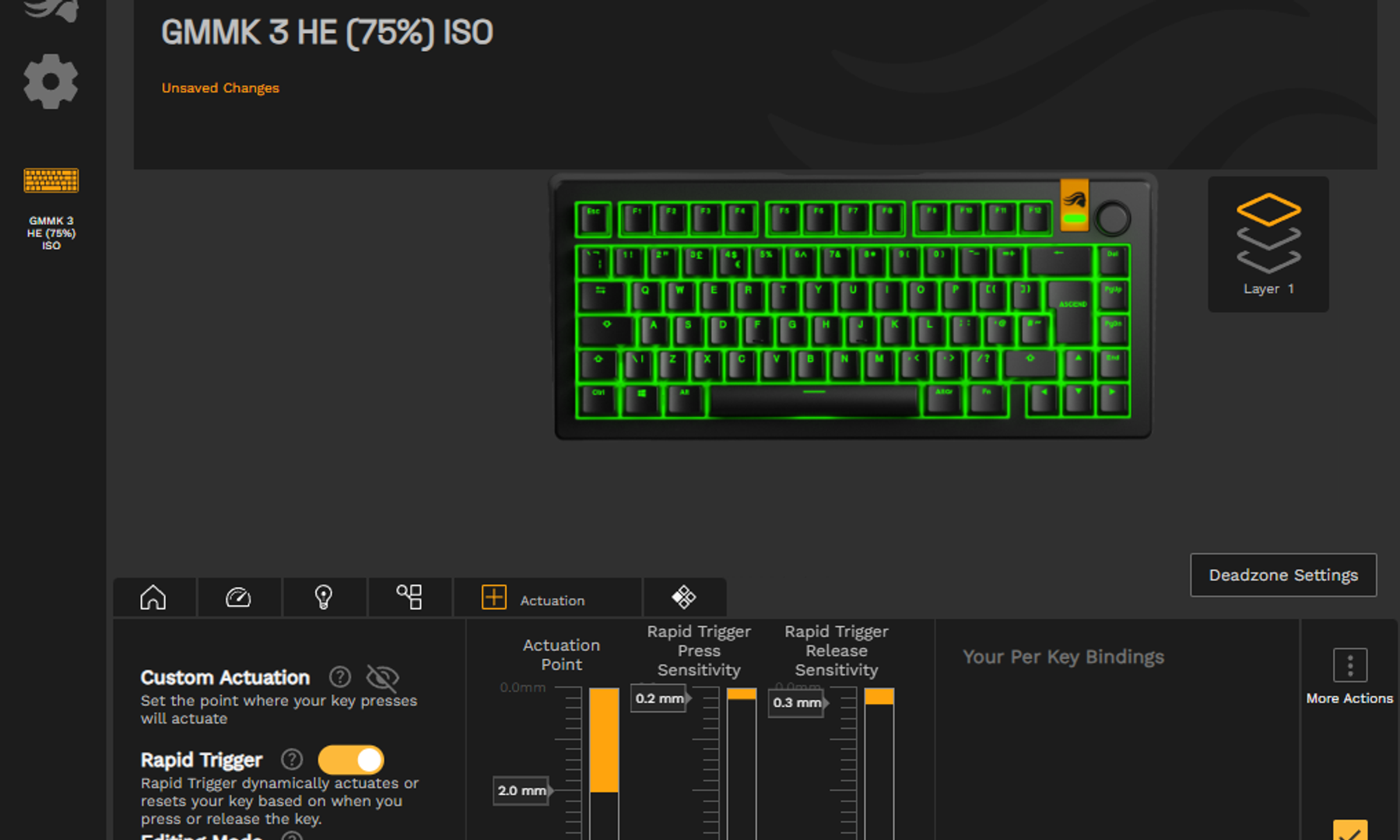Open the lightbulb lighting tab
This screenshot has width=1400, height=840.
[324, 597]
